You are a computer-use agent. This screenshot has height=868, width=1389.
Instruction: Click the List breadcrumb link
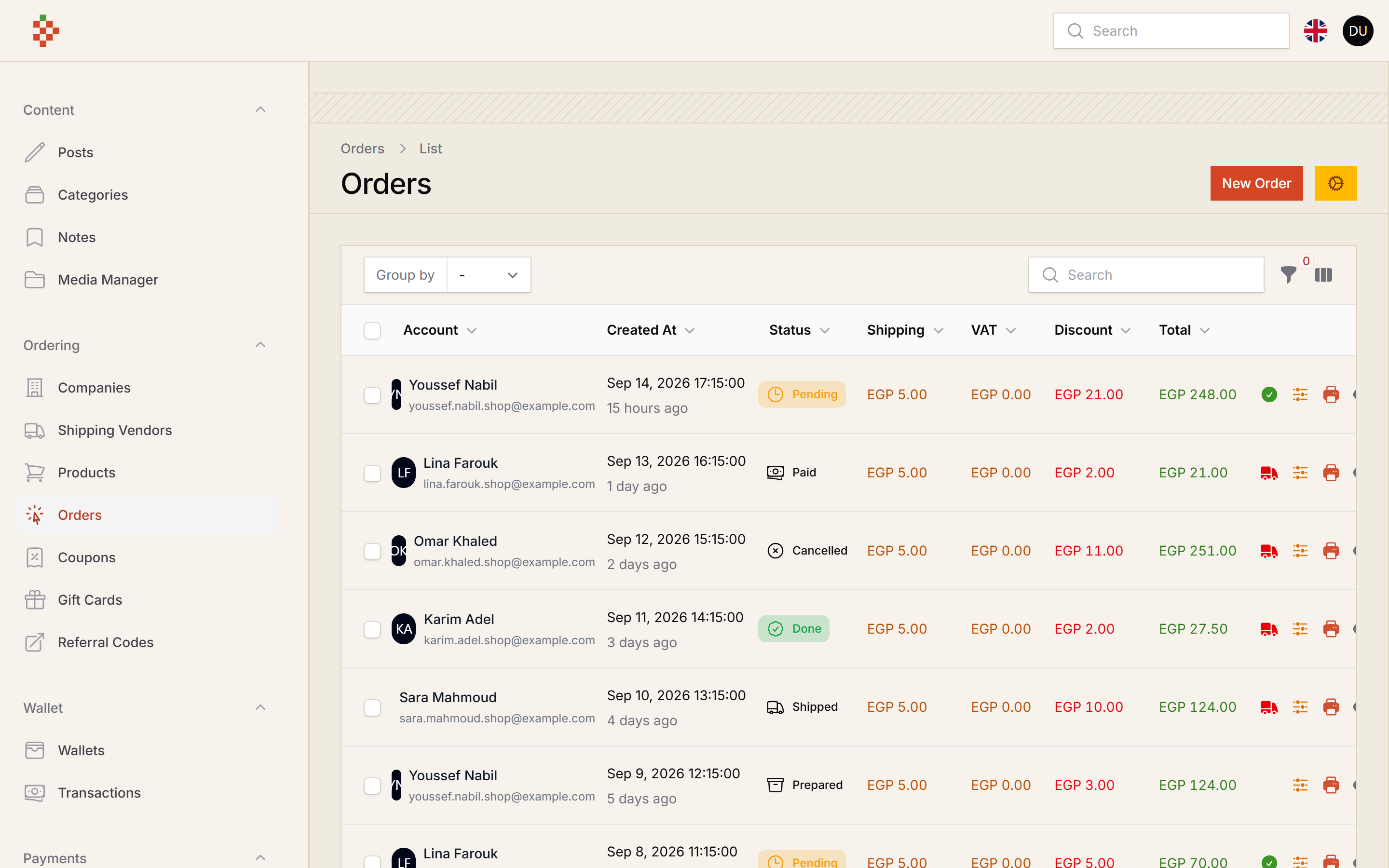click(431, 149)
